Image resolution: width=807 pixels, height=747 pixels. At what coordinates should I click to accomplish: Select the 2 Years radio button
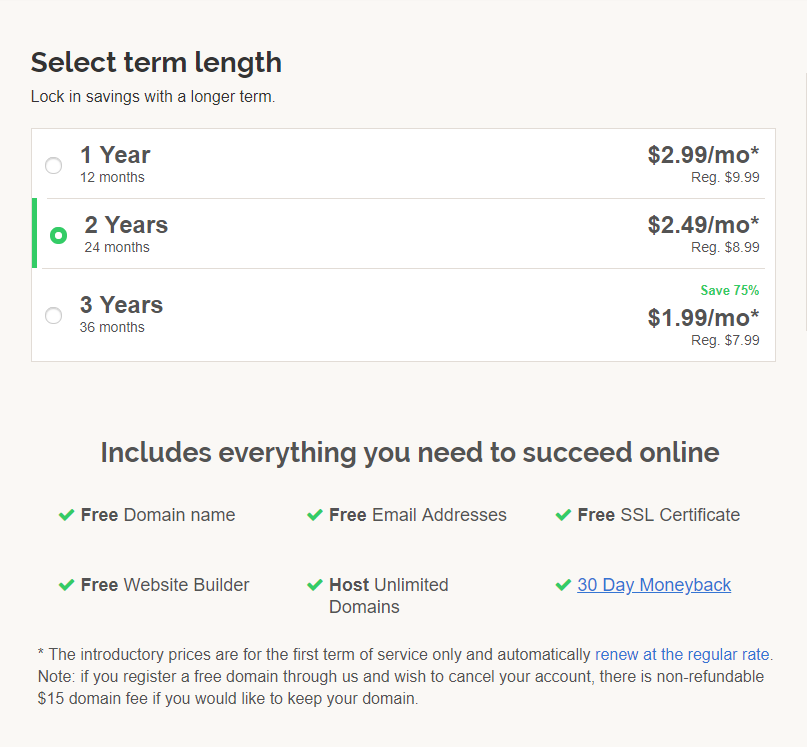coord(58,235)
